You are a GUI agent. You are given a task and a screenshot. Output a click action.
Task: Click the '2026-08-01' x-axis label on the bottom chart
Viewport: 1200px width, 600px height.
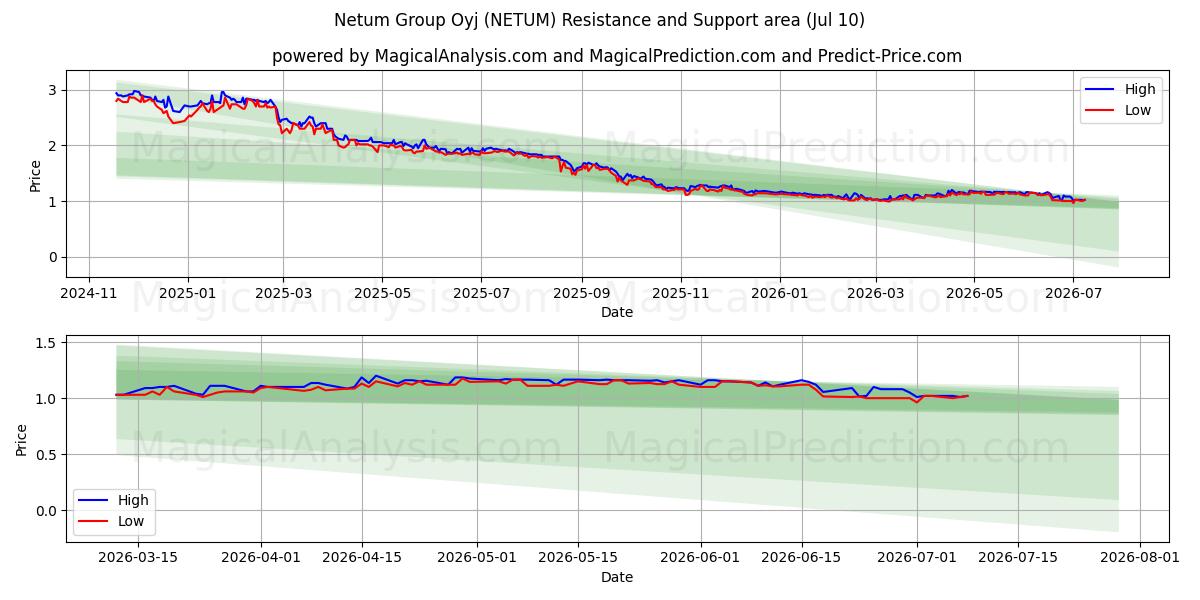[x=1140, y=558]
